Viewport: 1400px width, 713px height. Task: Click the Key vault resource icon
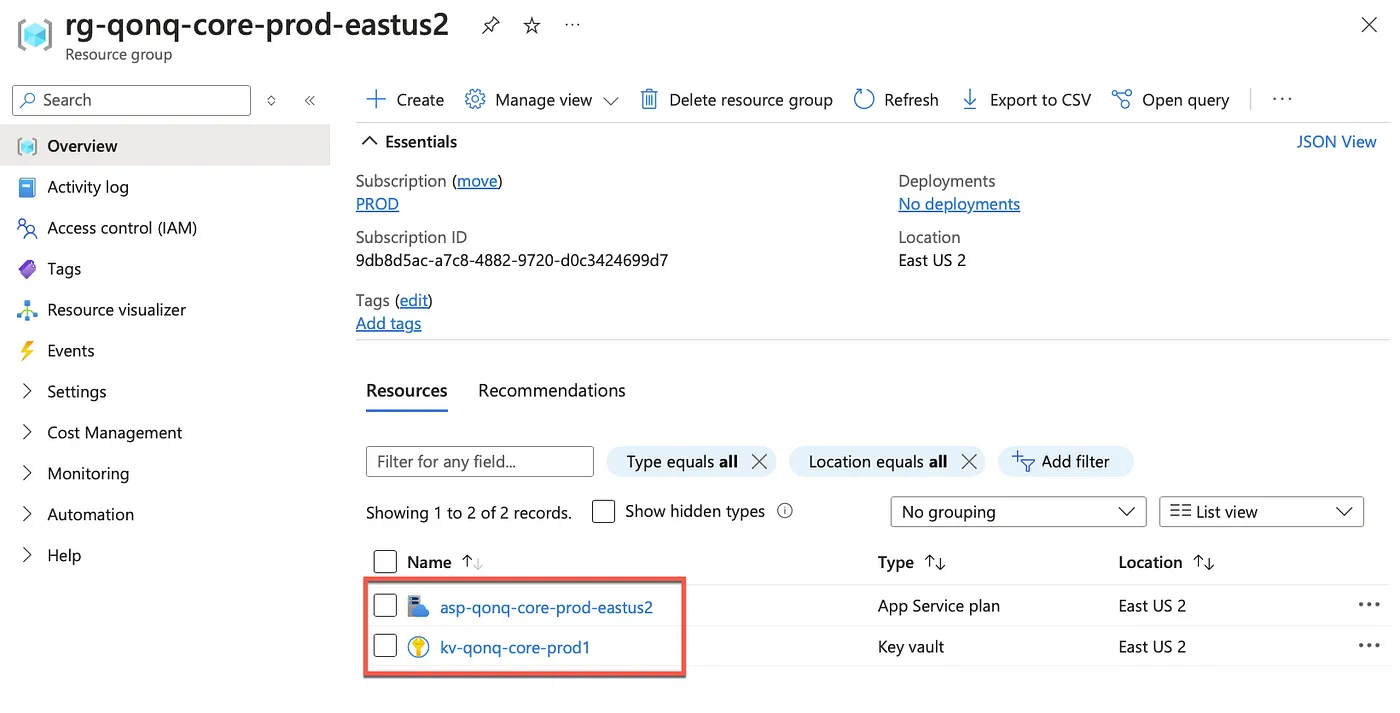[x=419, y=647]
